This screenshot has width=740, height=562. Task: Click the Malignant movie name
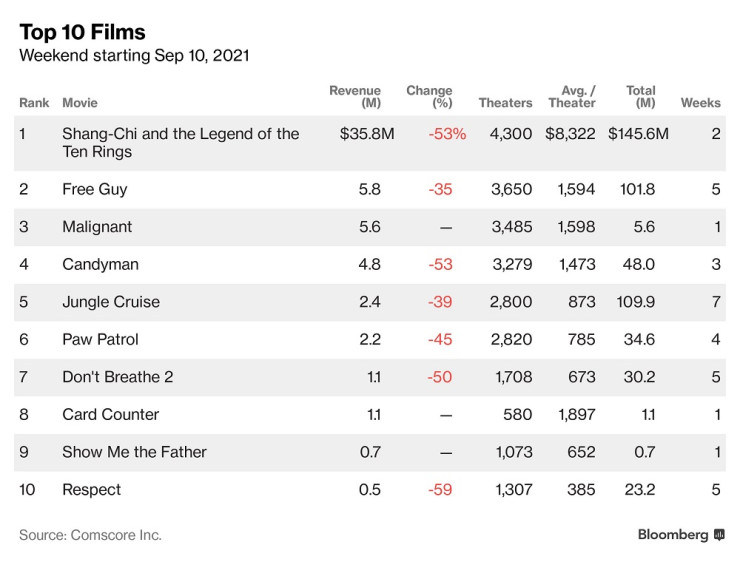[97, 227]
